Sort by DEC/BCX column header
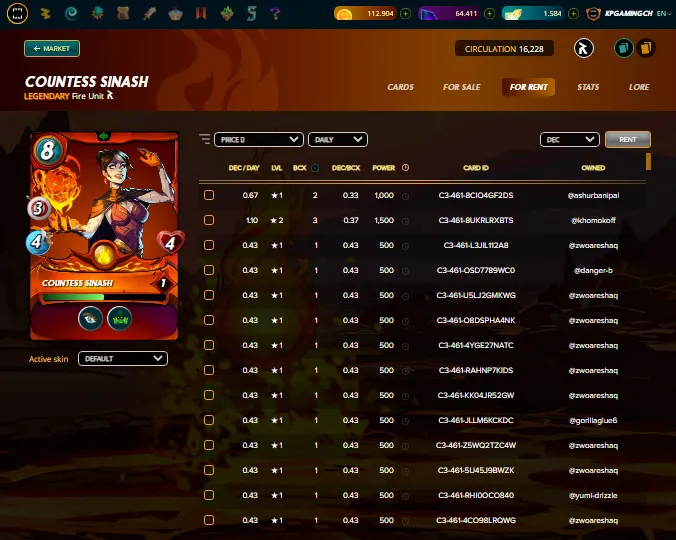 pyautogui.click(x=346, y=168)
